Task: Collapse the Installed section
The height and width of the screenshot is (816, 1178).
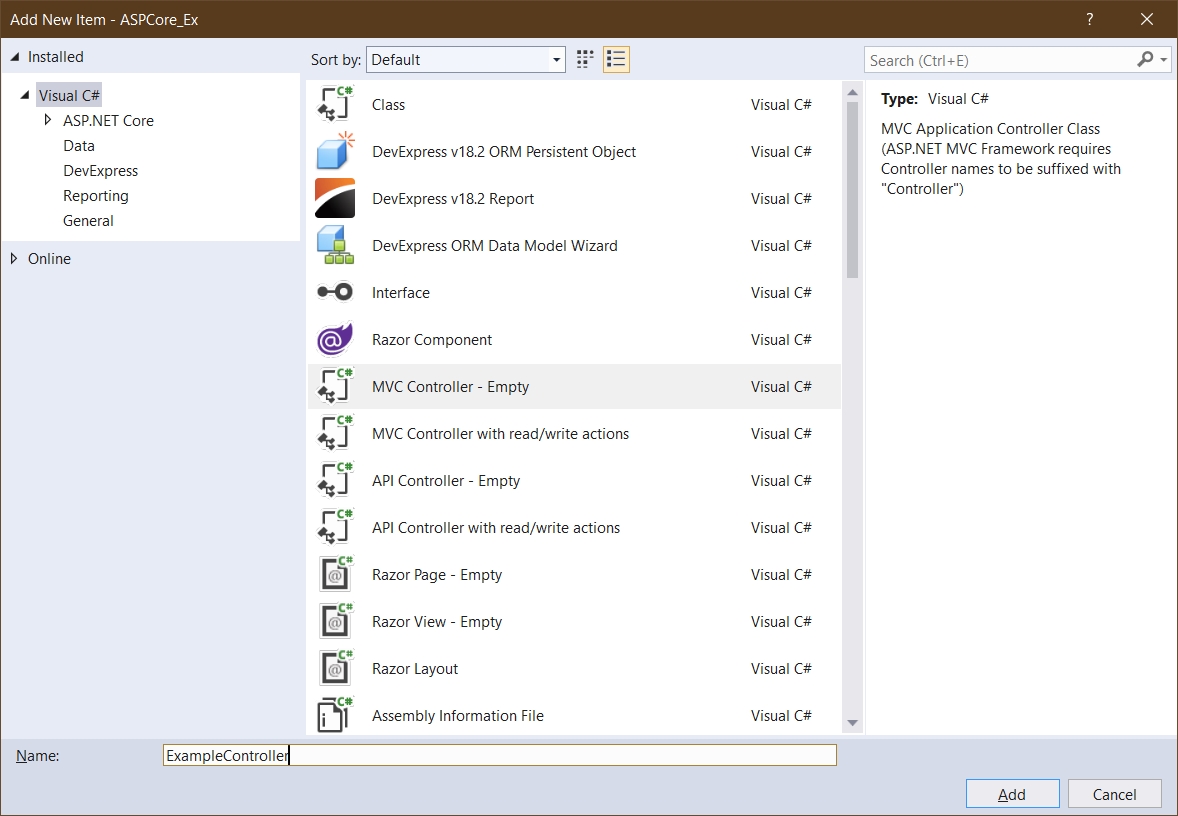Action: point(14,57)
